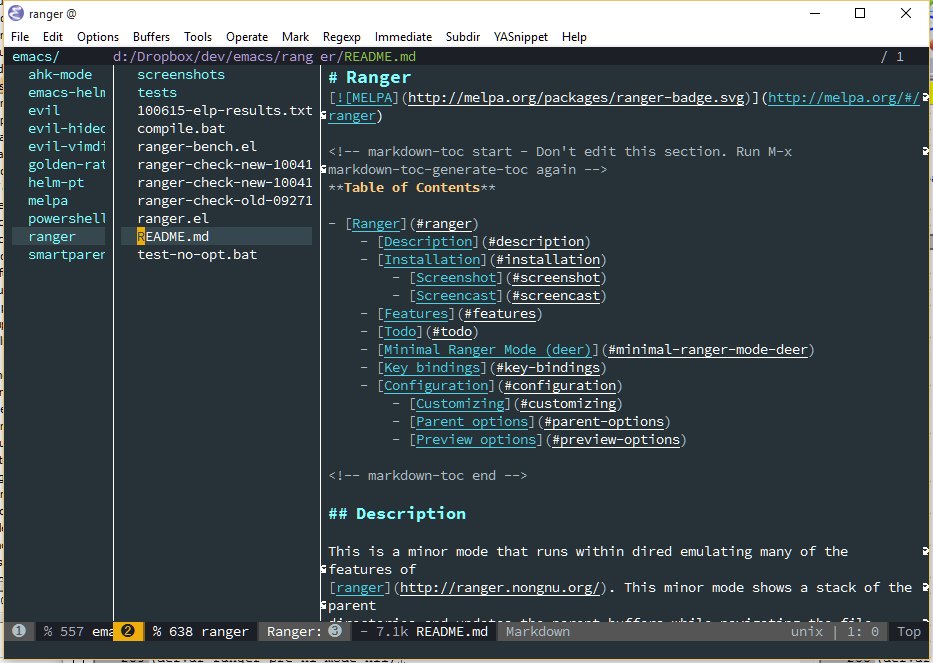Select emacs-helm directory entry

click(67, 92)
